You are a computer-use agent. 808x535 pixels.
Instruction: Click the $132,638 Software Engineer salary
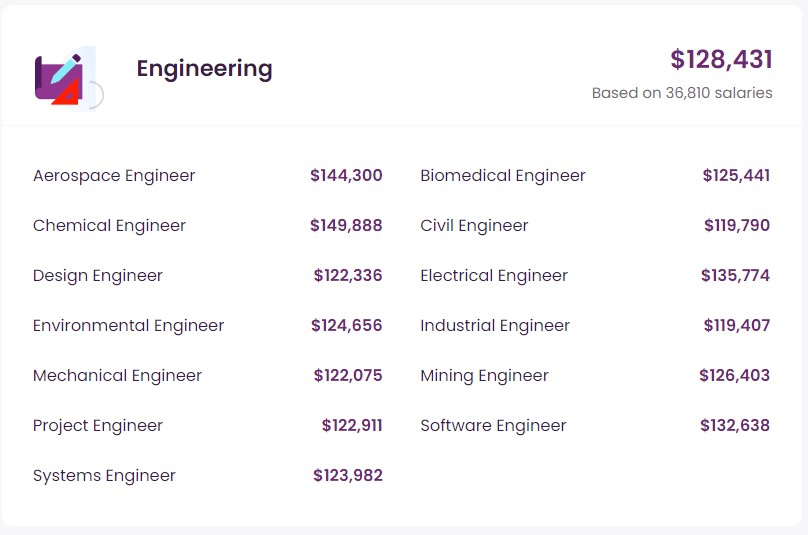click(735, 426)
